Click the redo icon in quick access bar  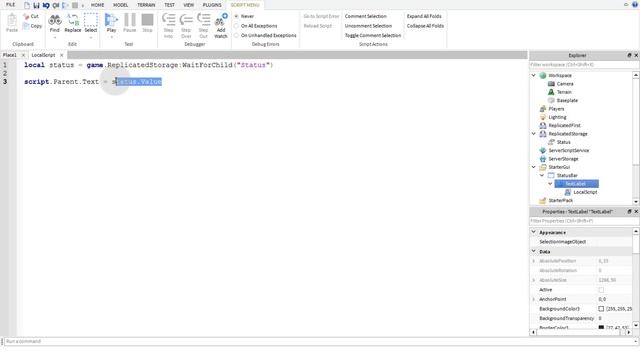pyautogui.click(x=56, y=5)
